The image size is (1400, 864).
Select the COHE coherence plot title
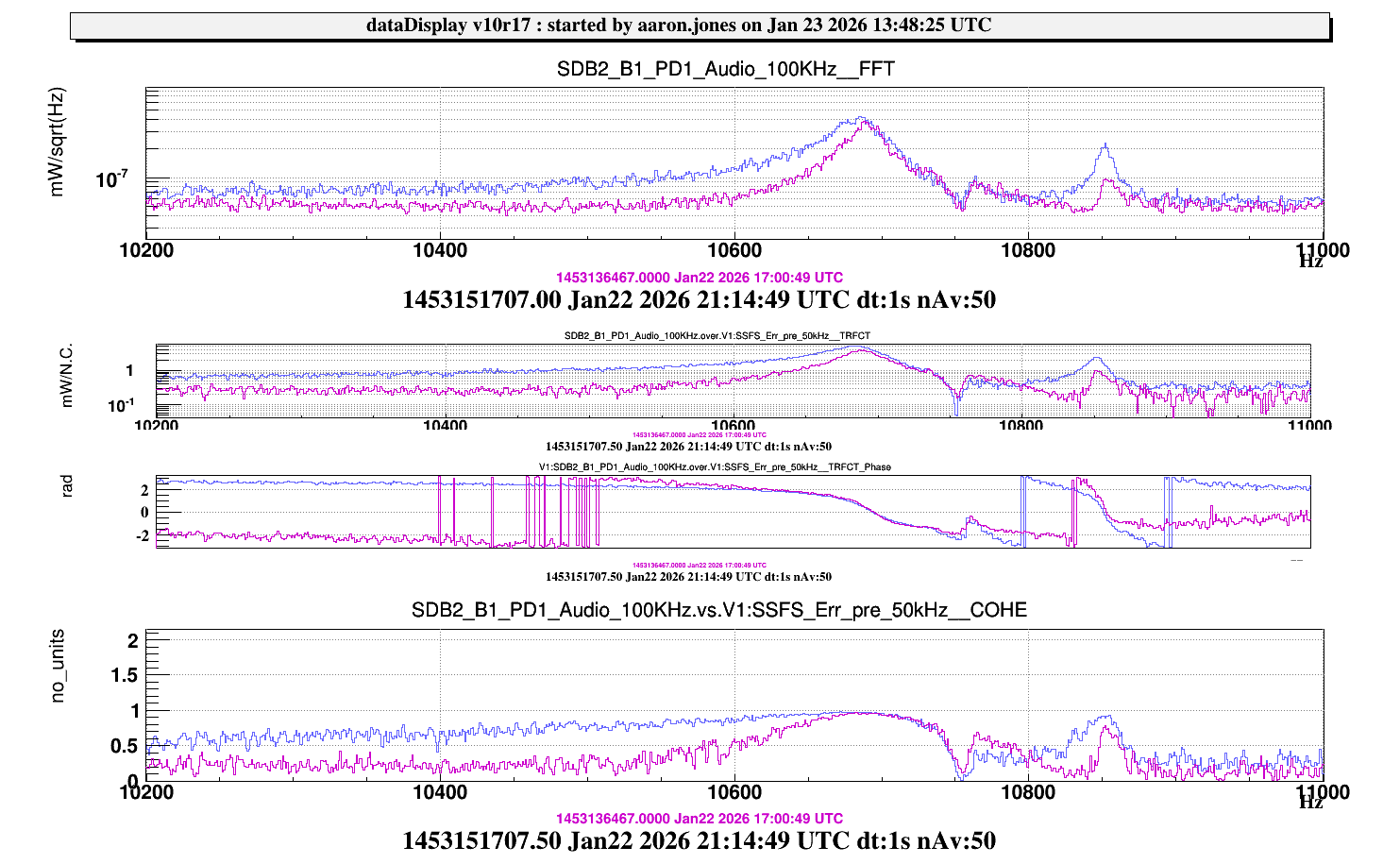pyautogui.click(x=718, y=610)
